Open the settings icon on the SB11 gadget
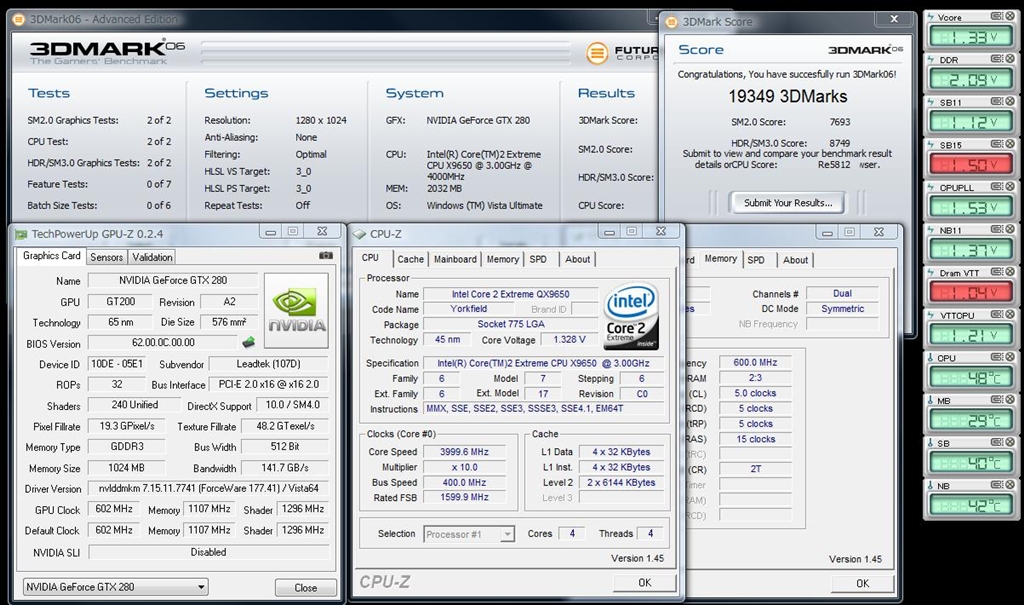The image size is (1024, 605). pyautogui.click(x=997, y=101)
